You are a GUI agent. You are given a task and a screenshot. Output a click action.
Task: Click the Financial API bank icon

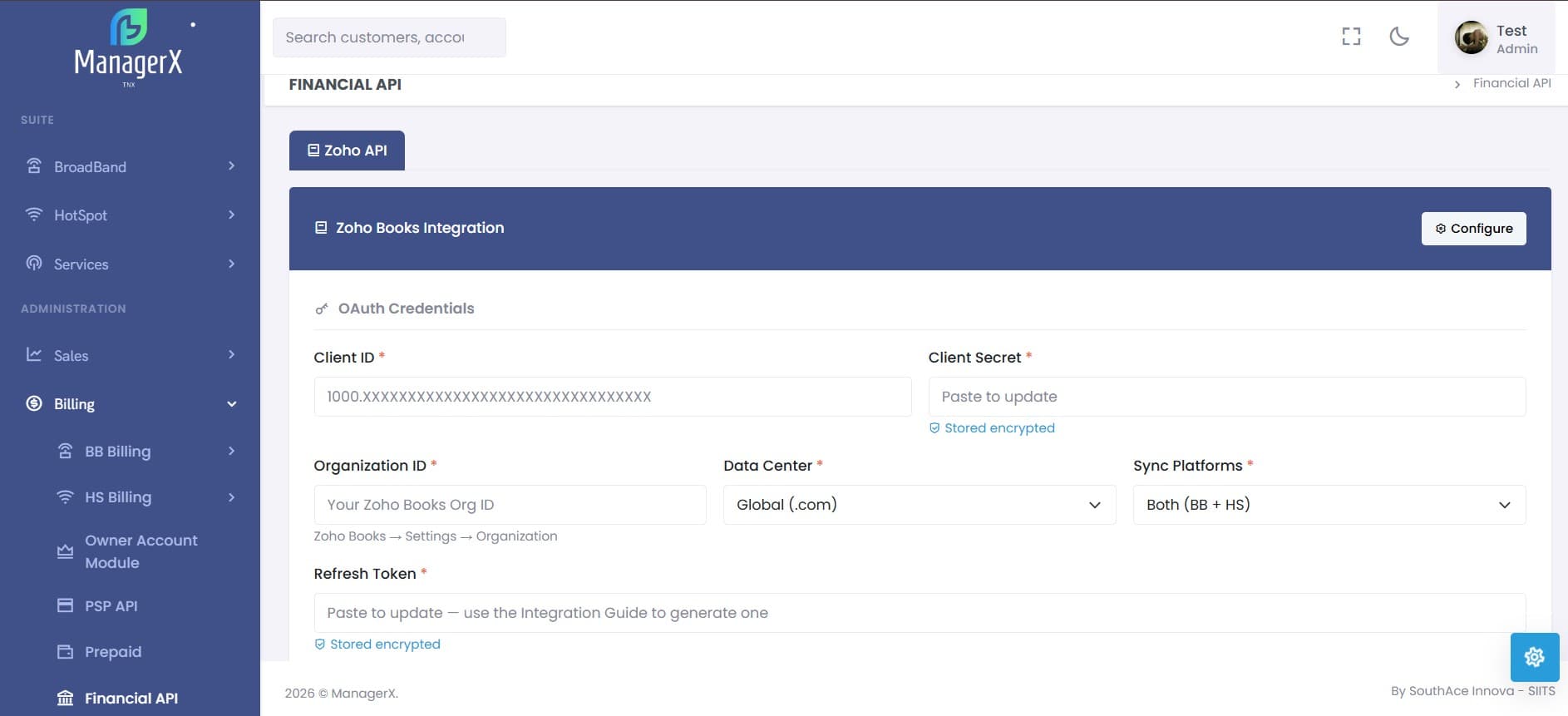(65, 698)
